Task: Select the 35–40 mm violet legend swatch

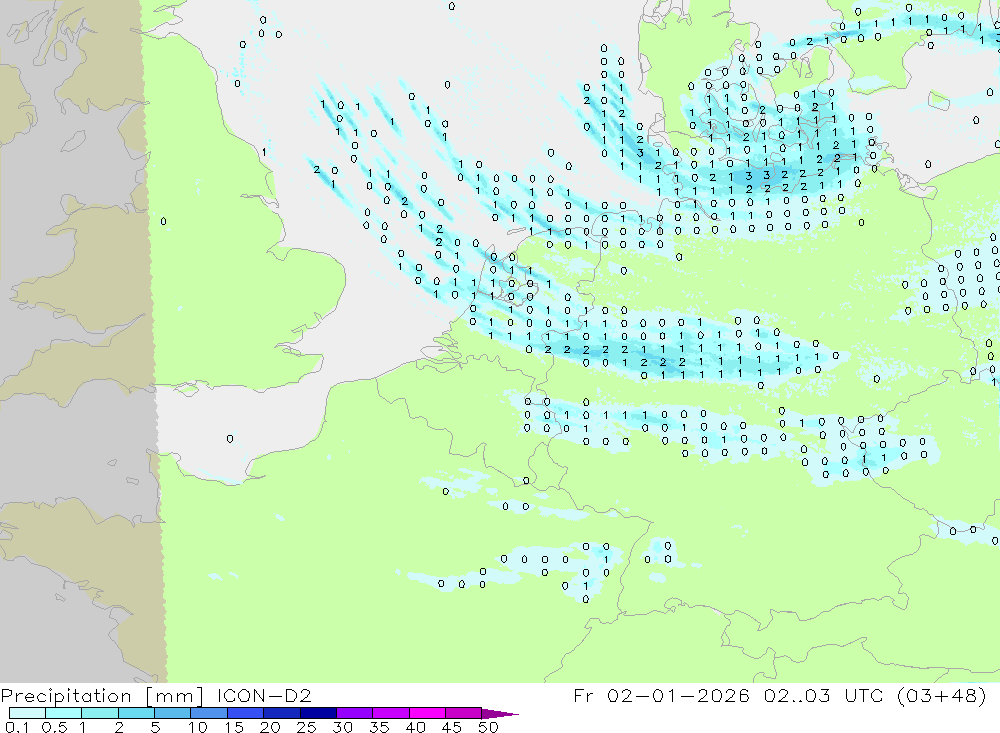Action: tap(390, 713)
